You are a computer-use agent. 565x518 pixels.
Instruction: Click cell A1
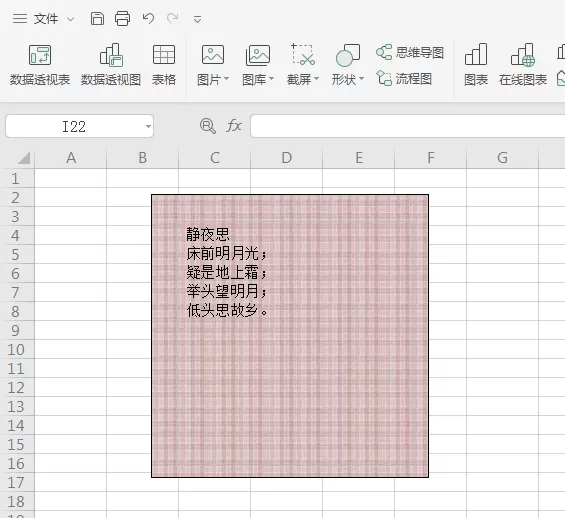click(71, 178)
